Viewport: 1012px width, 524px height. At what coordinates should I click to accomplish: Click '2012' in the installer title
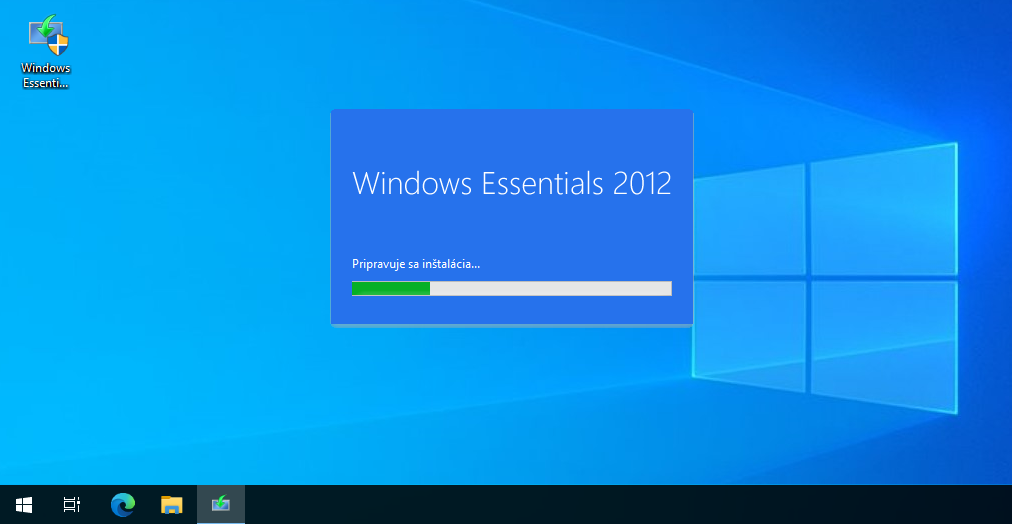pyautogui.click(x=641, y=184)
